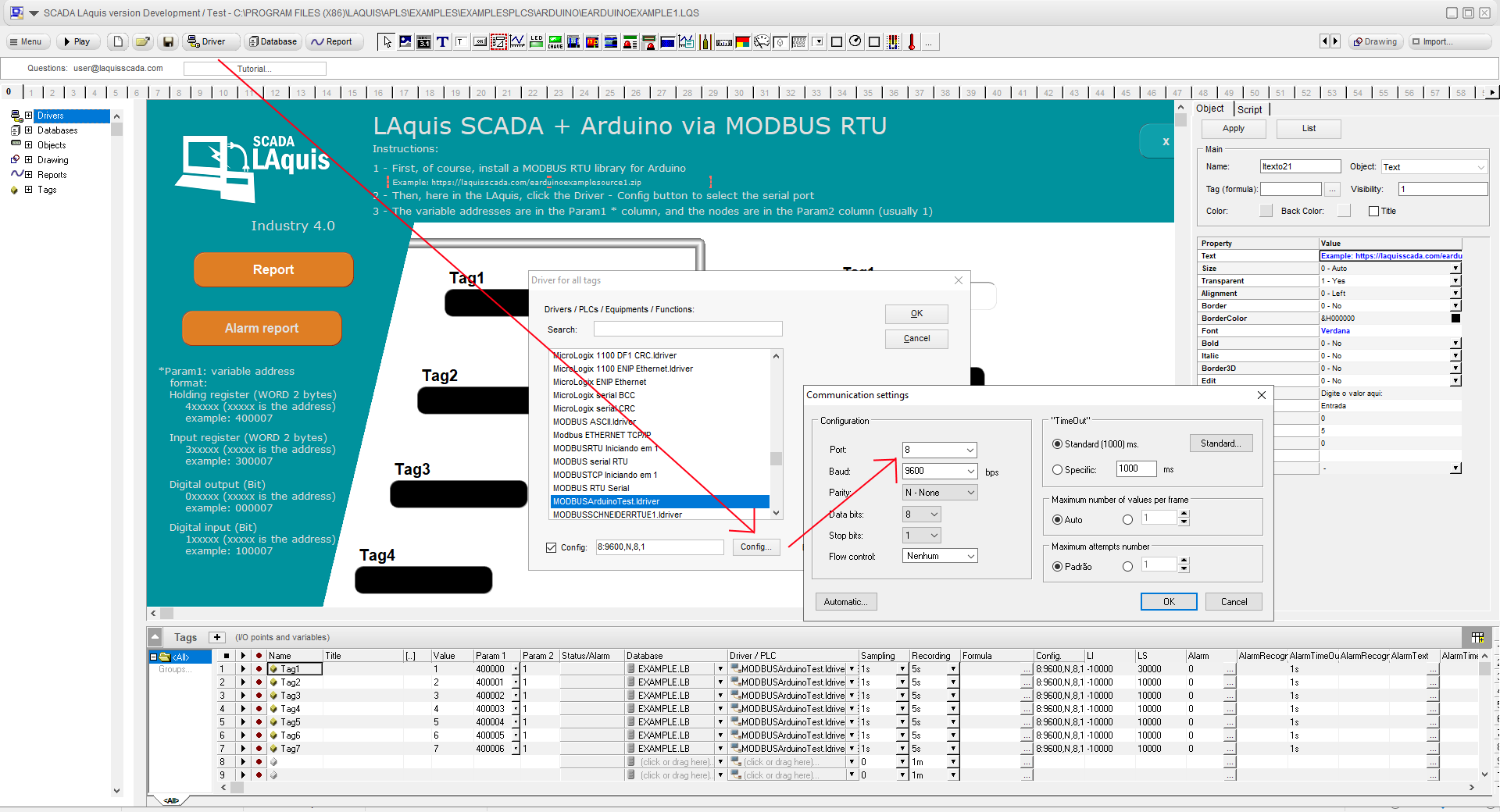Click Apply in the Object panel

click(1234, 129)
